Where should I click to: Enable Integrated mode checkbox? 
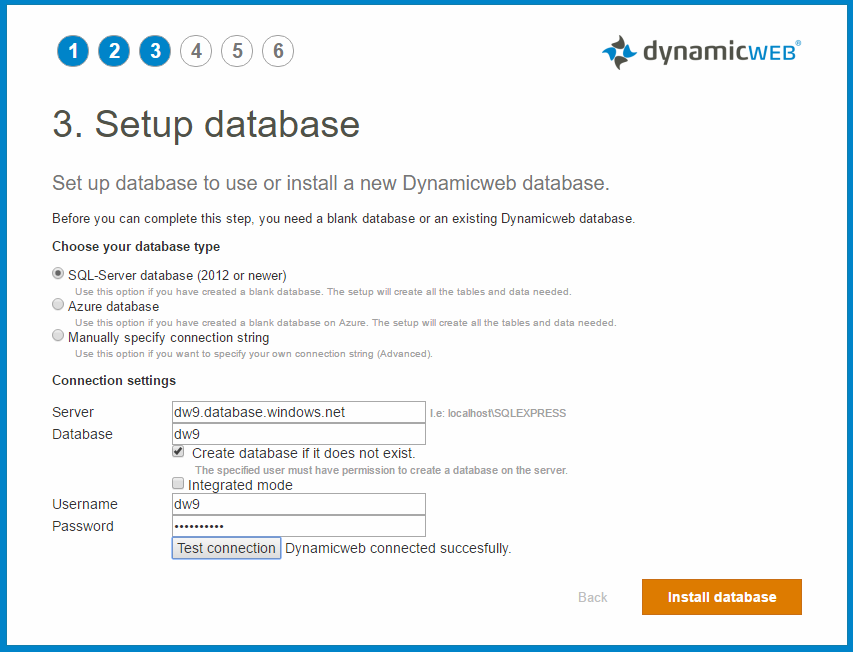(x=179, y=484)
